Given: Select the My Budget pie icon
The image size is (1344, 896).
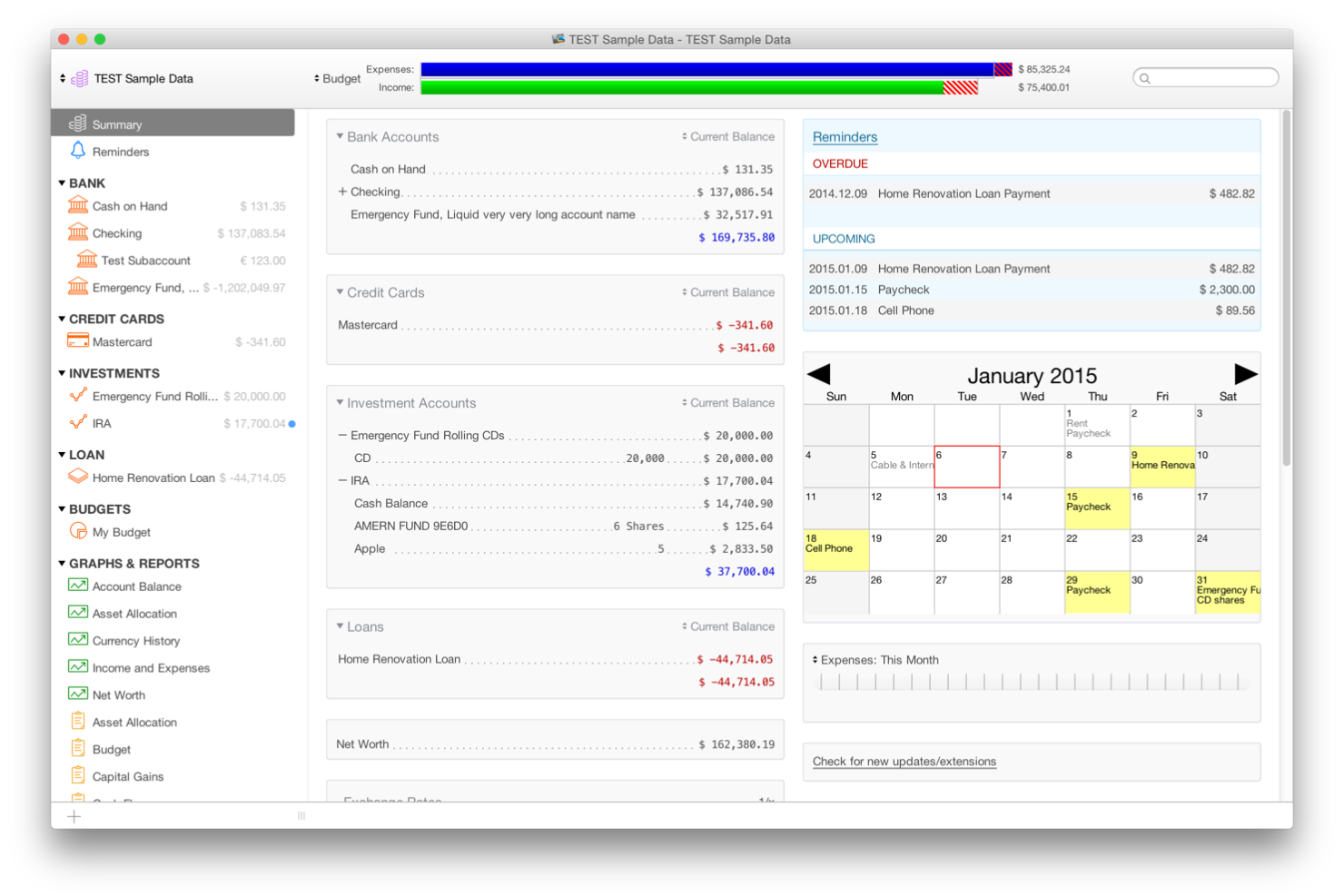Looking at the screenshot, I should (78, 531).
